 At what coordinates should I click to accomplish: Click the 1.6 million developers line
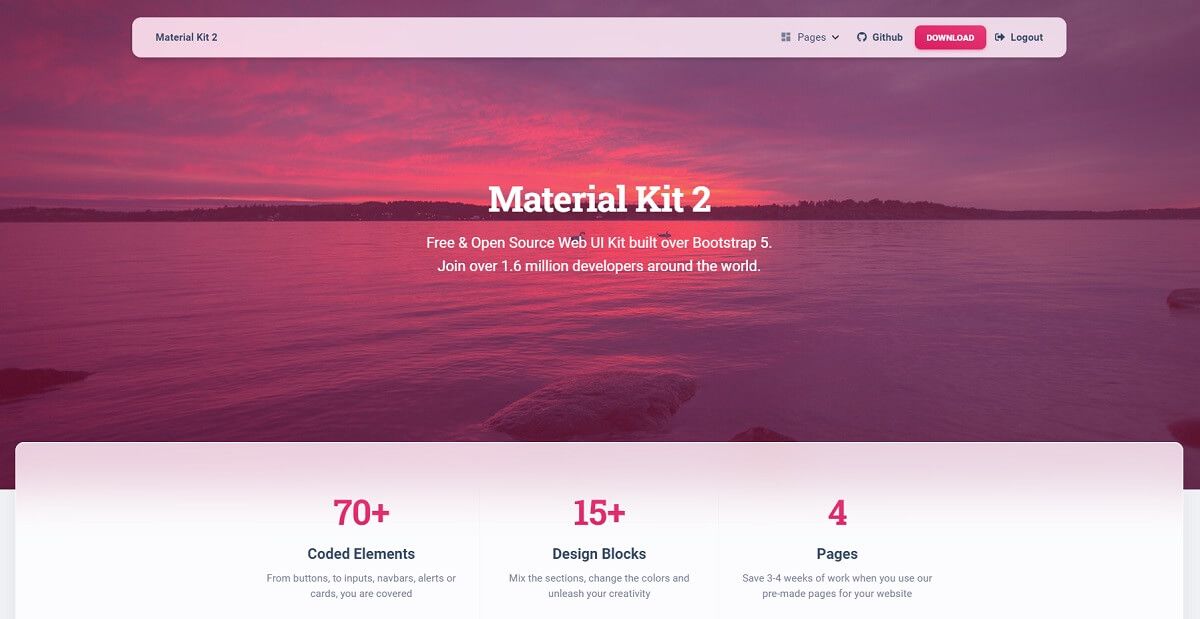pos(599,266)
